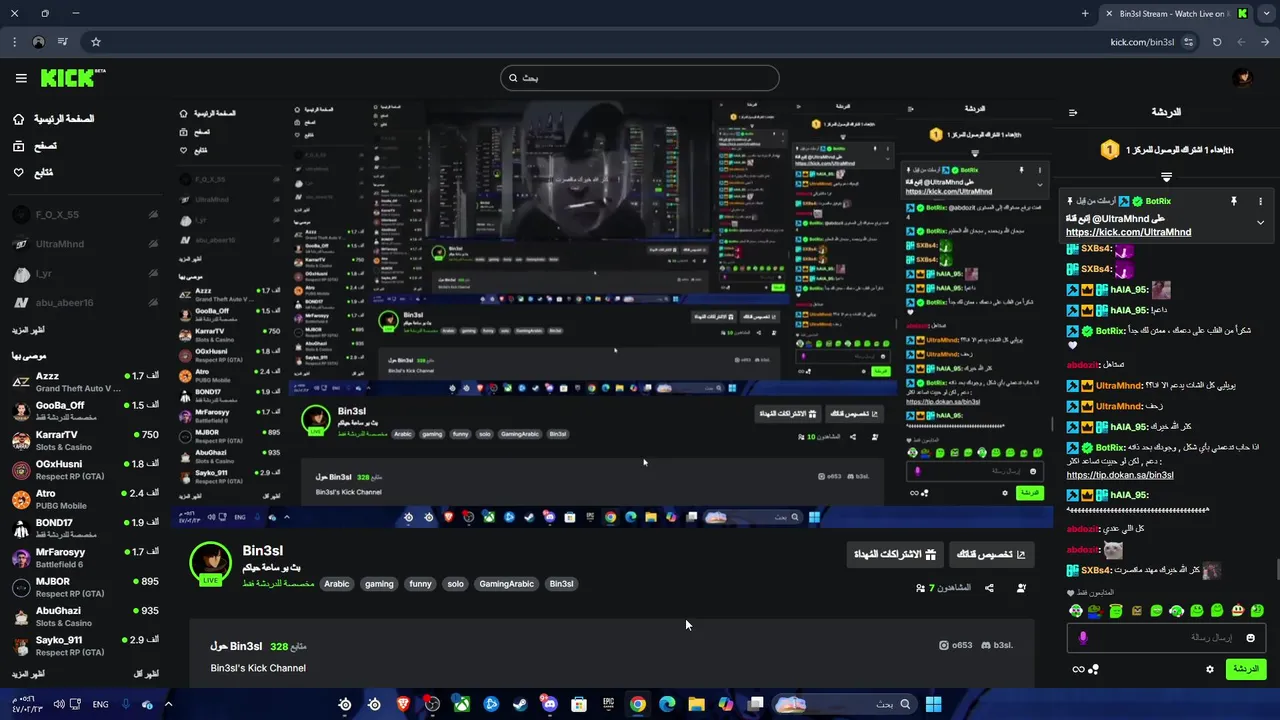Reload the page

1217,42
